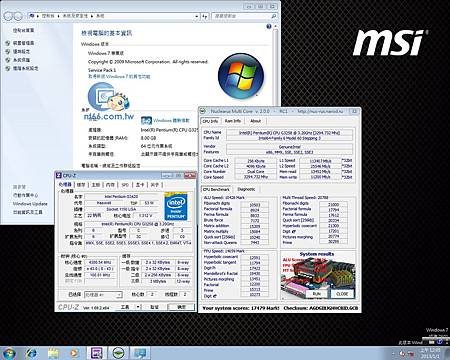The width and height of the screenshot is (450, 360).
Task: Switch to the CPU-Z taskbar button
Action: (x=97, y=353)
